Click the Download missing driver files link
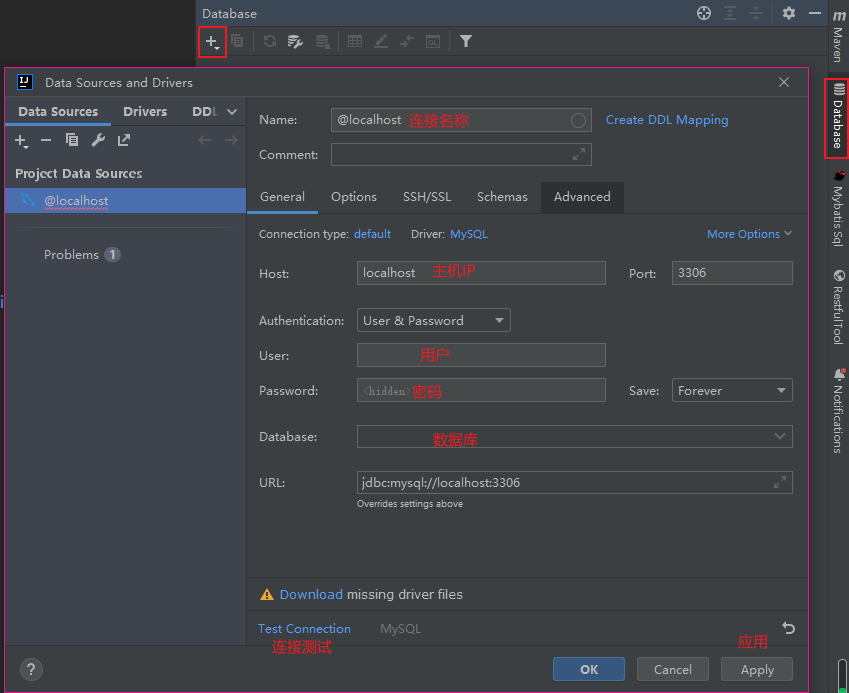This screenshot has height=693, width=849. point(311,594)
